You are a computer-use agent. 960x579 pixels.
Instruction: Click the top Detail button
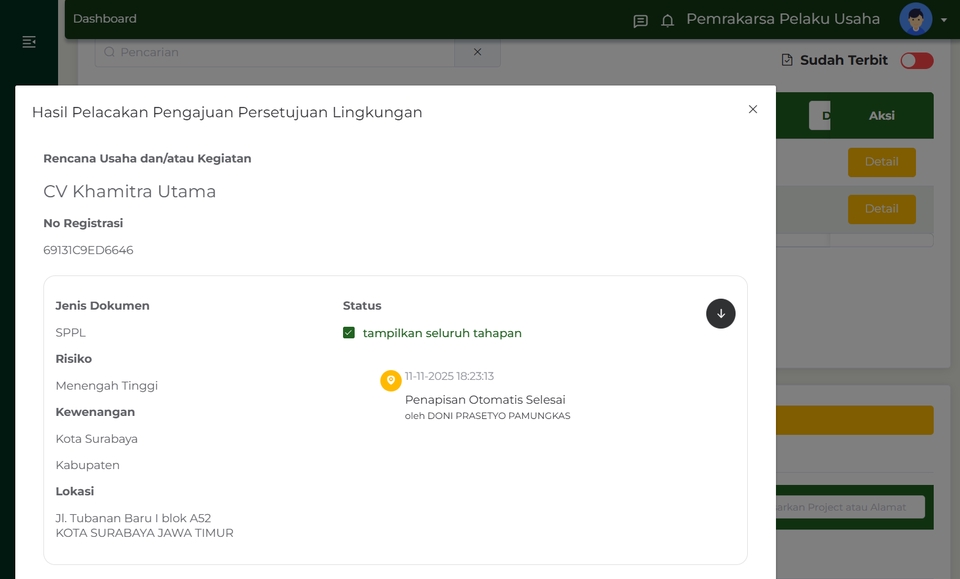(x=881, y=161)
